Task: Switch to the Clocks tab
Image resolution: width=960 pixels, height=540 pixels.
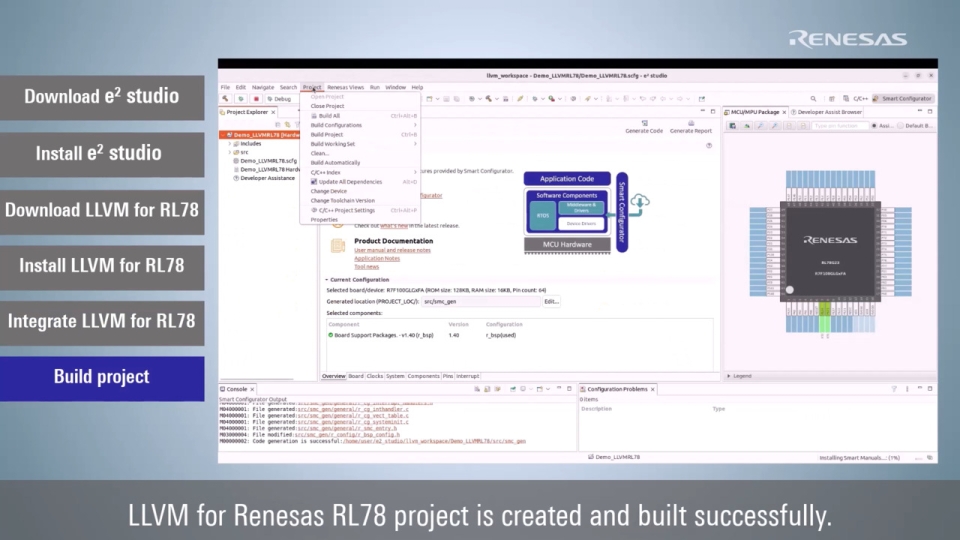Action: point(374,376)
